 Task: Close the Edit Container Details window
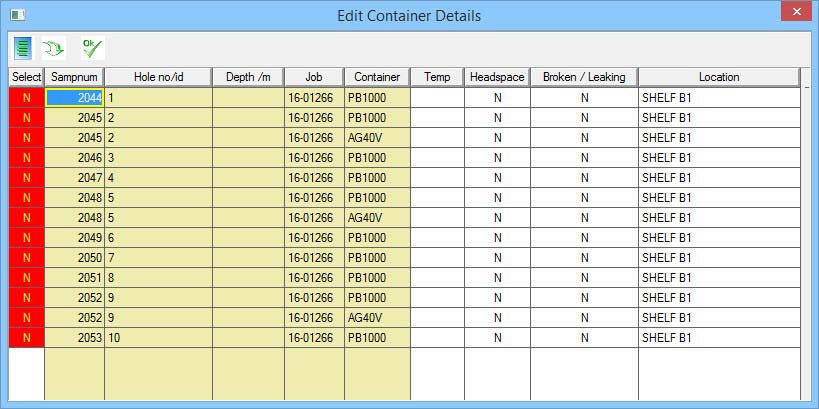point(797,11)
